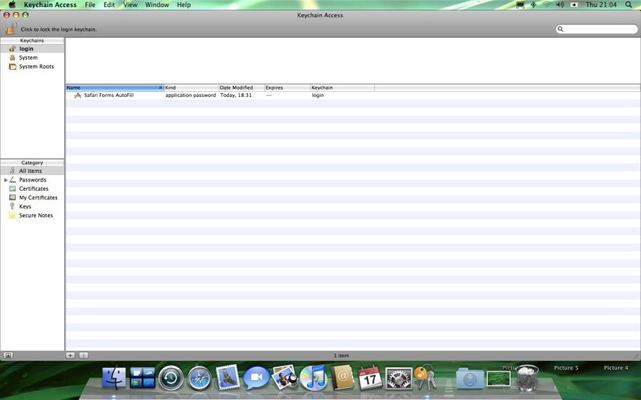Open Time Machine from the Dock

(171, 378)
